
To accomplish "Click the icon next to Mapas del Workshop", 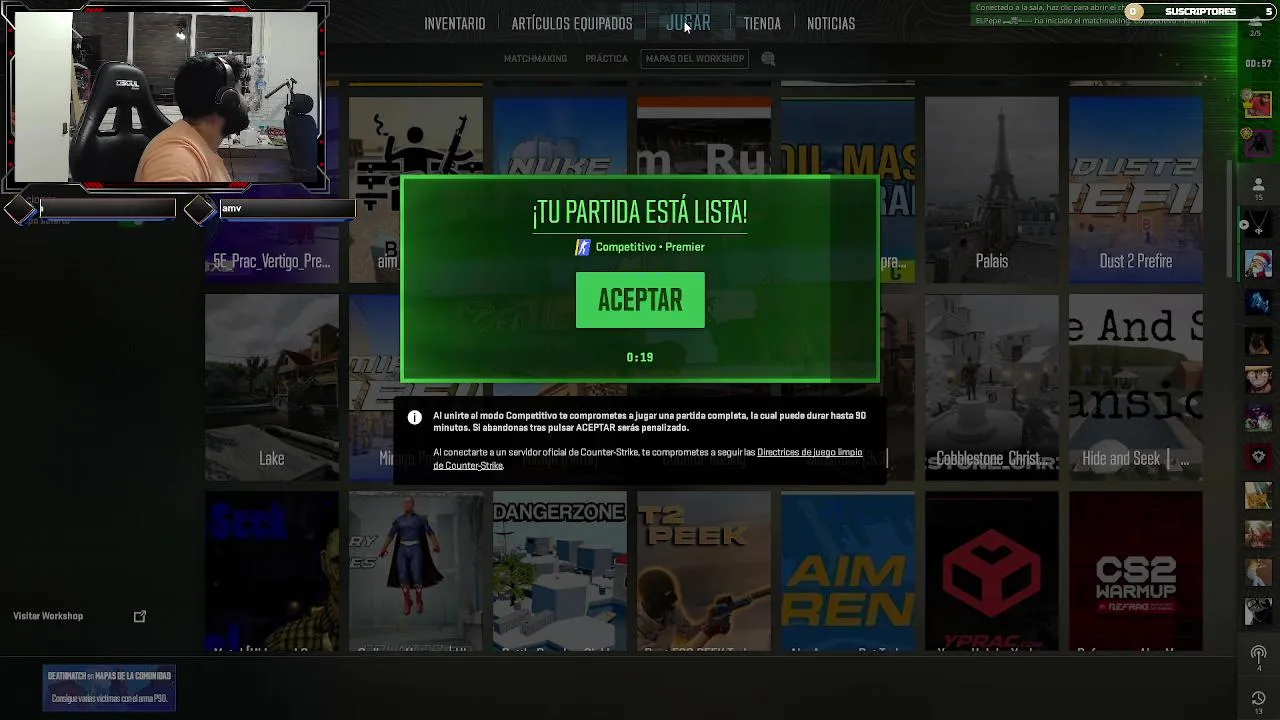I will pyautogui.click(x=768, y=59).
